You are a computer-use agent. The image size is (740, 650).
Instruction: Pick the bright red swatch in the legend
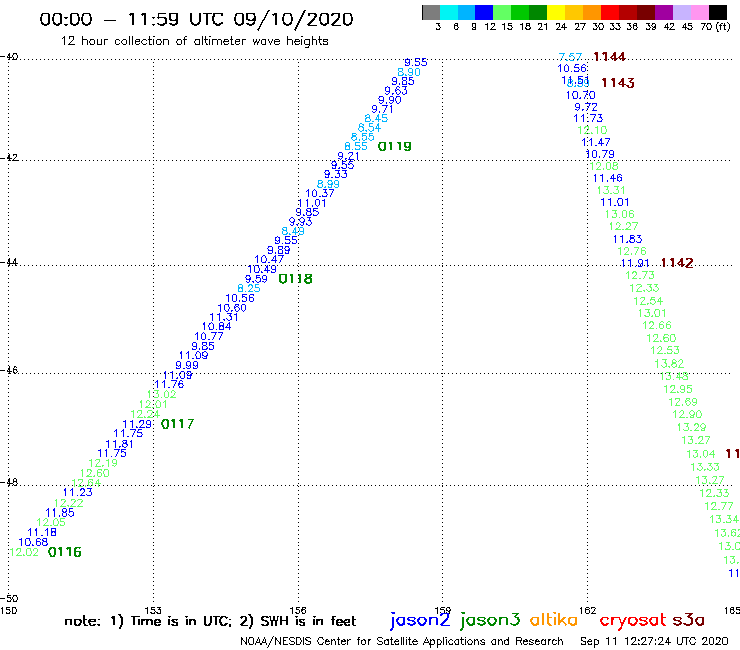(x=610, y=12)
